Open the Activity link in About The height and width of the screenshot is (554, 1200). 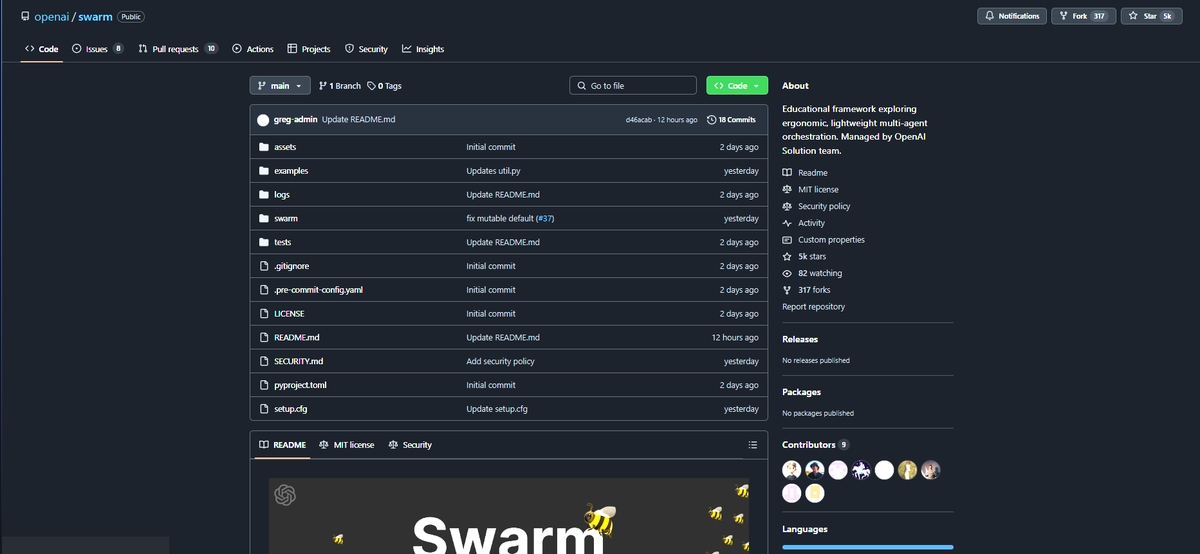(x=804, y=223)
